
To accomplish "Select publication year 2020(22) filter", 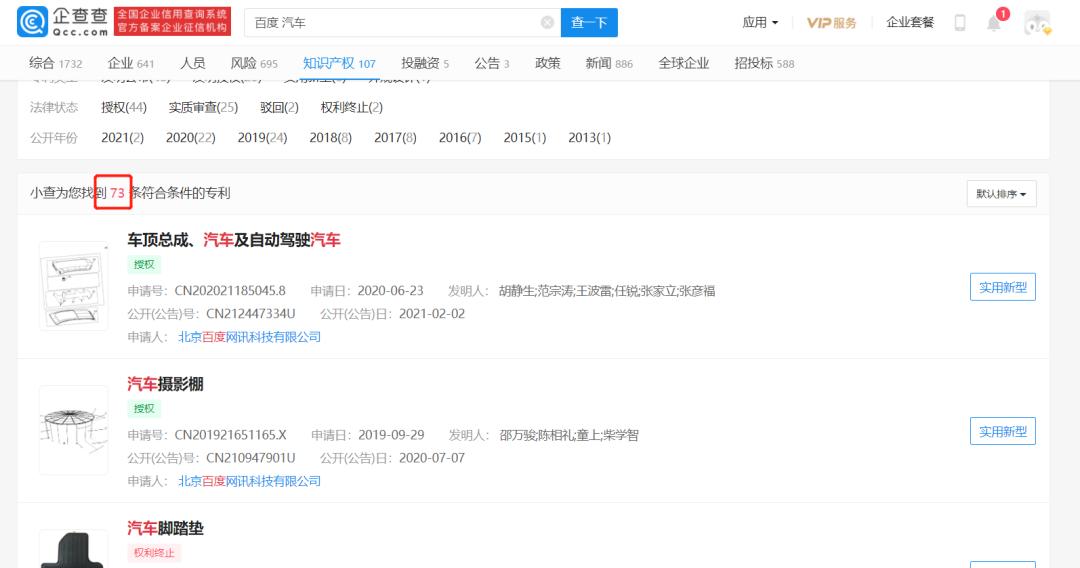I will (190, 137).
